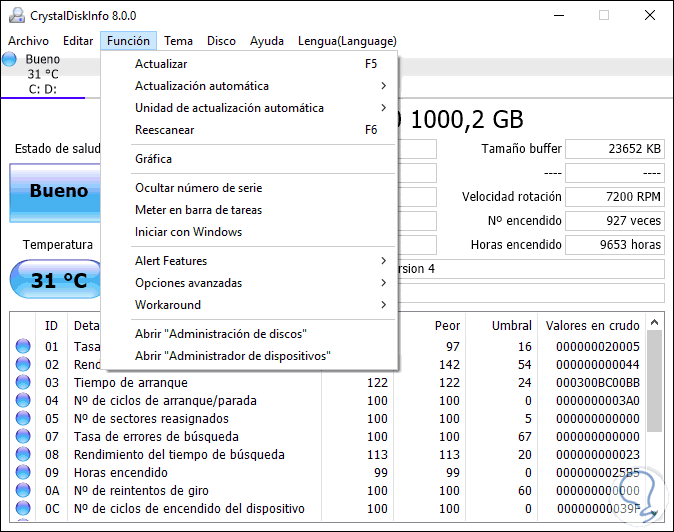
Task: Click the attribute list scrollbar thumb
Action: click(x=655, y=381)
